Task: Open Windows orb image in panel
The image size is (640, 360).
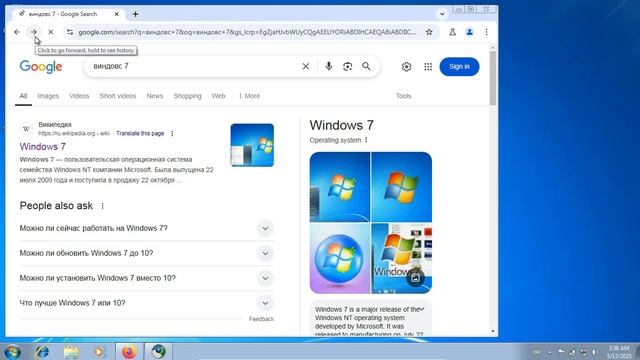Action: [340, 258]
